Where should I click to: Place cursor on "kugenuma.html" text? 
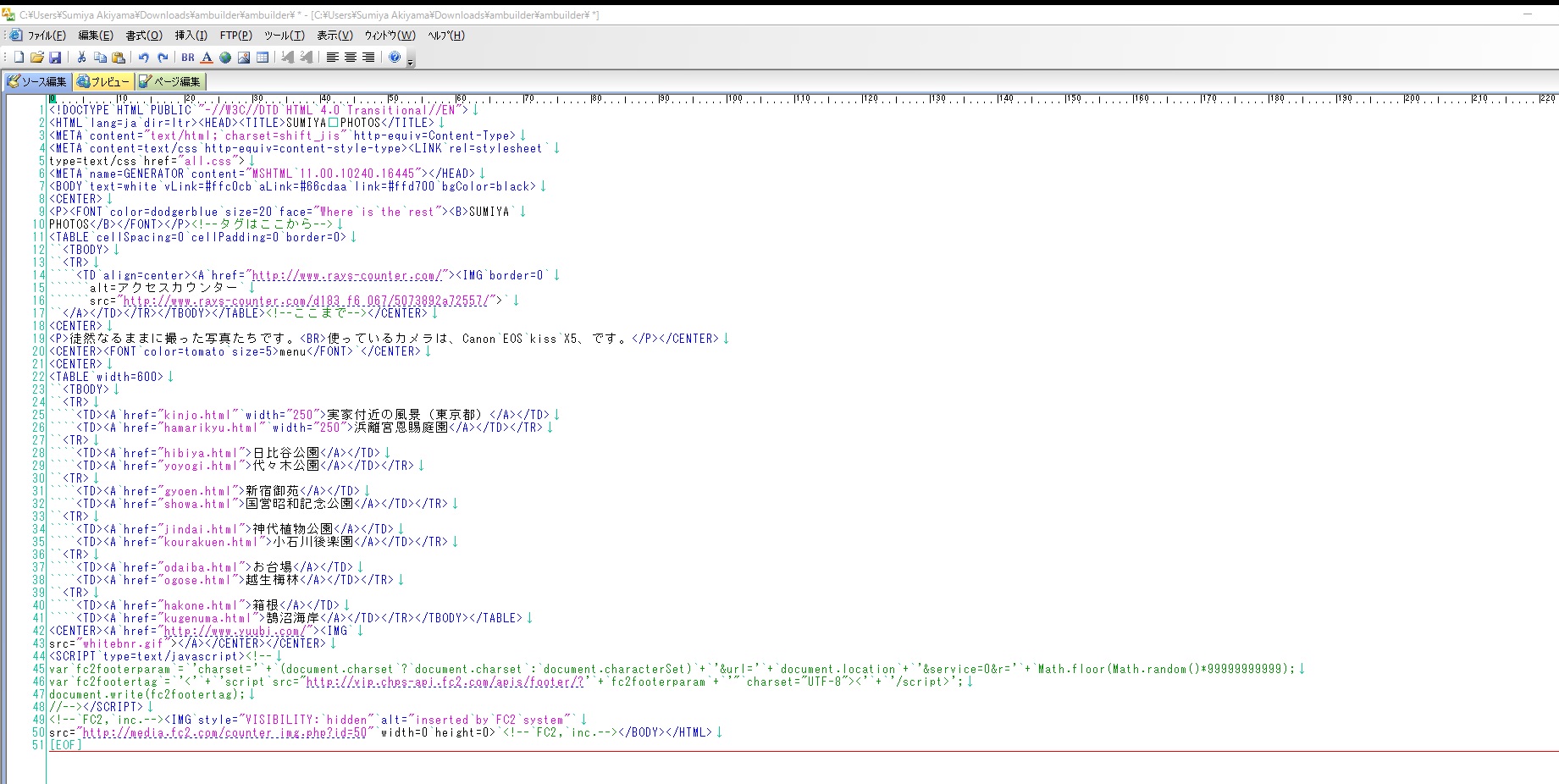(208, 618)
